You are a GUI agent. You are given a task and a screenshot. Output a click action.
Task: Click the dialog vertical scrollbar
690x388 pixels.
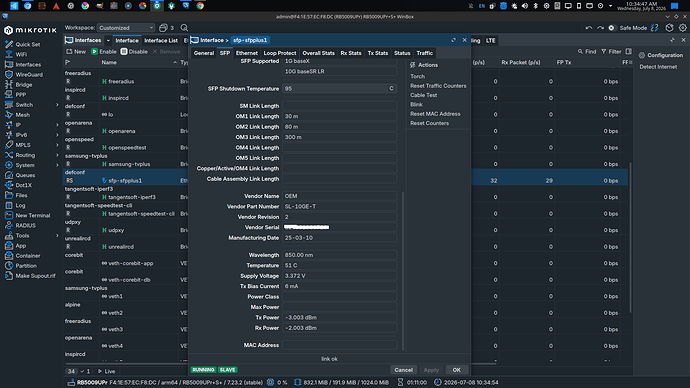(403, 271)
